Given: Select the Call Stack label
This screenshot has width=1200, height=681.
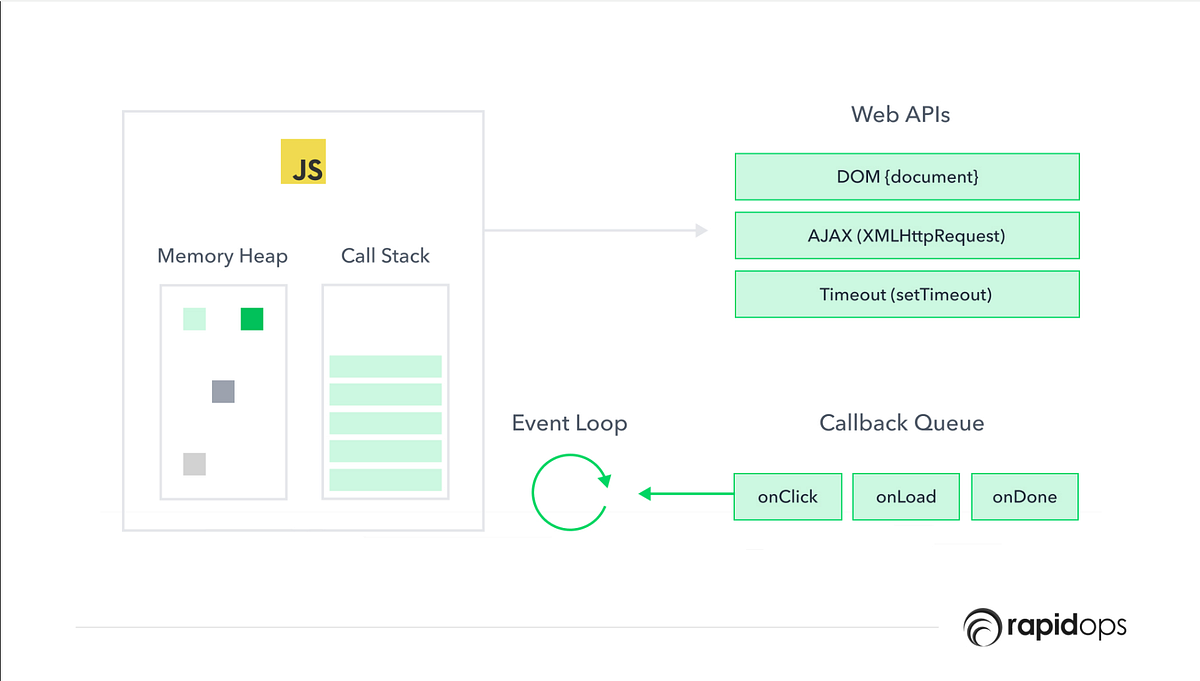Looking at the screenshot, I should pyautogui.click(x=385, y=256).
